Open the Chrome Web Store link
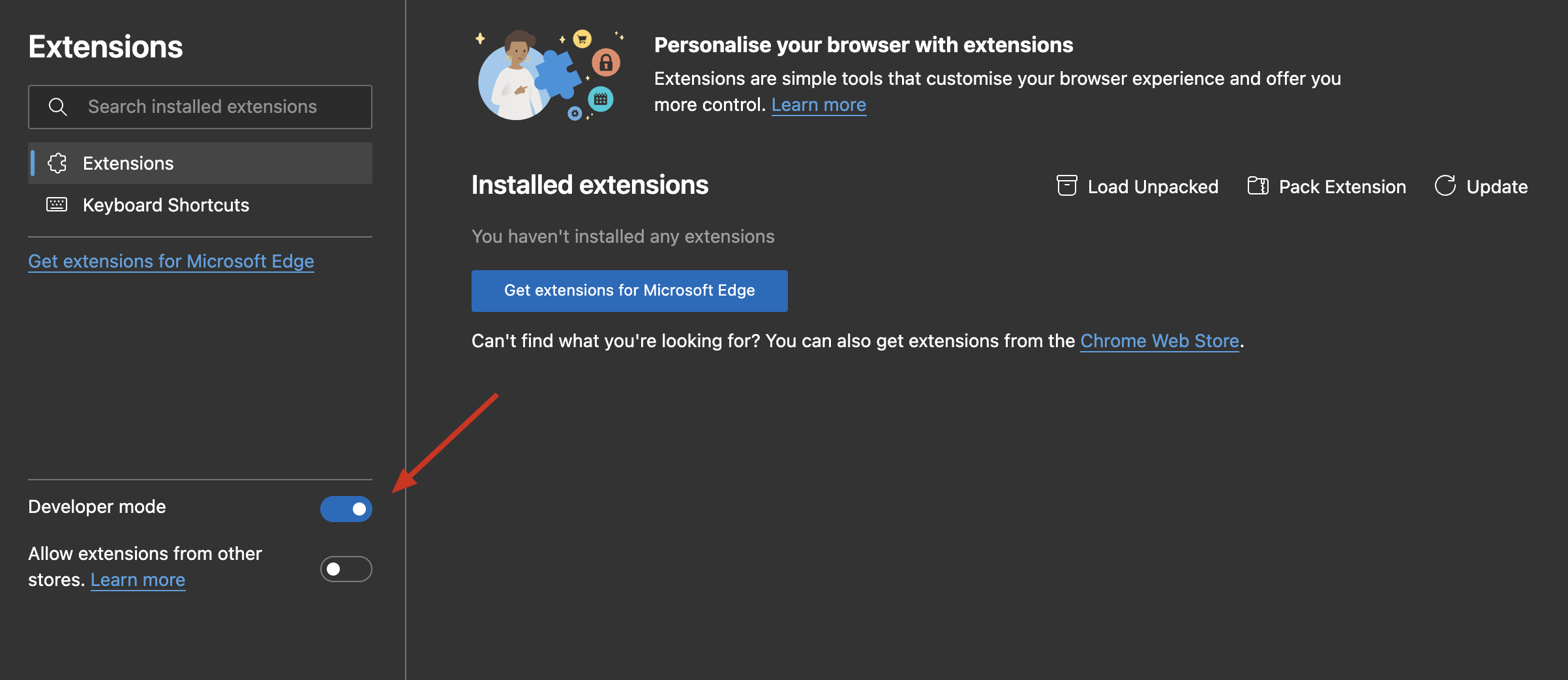Viewport: 1568px width, 680px height. pos(1159,340)
